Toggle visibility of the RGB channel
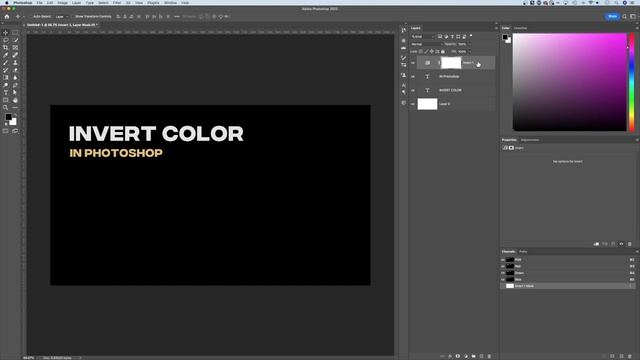 (x=503, y=260)
